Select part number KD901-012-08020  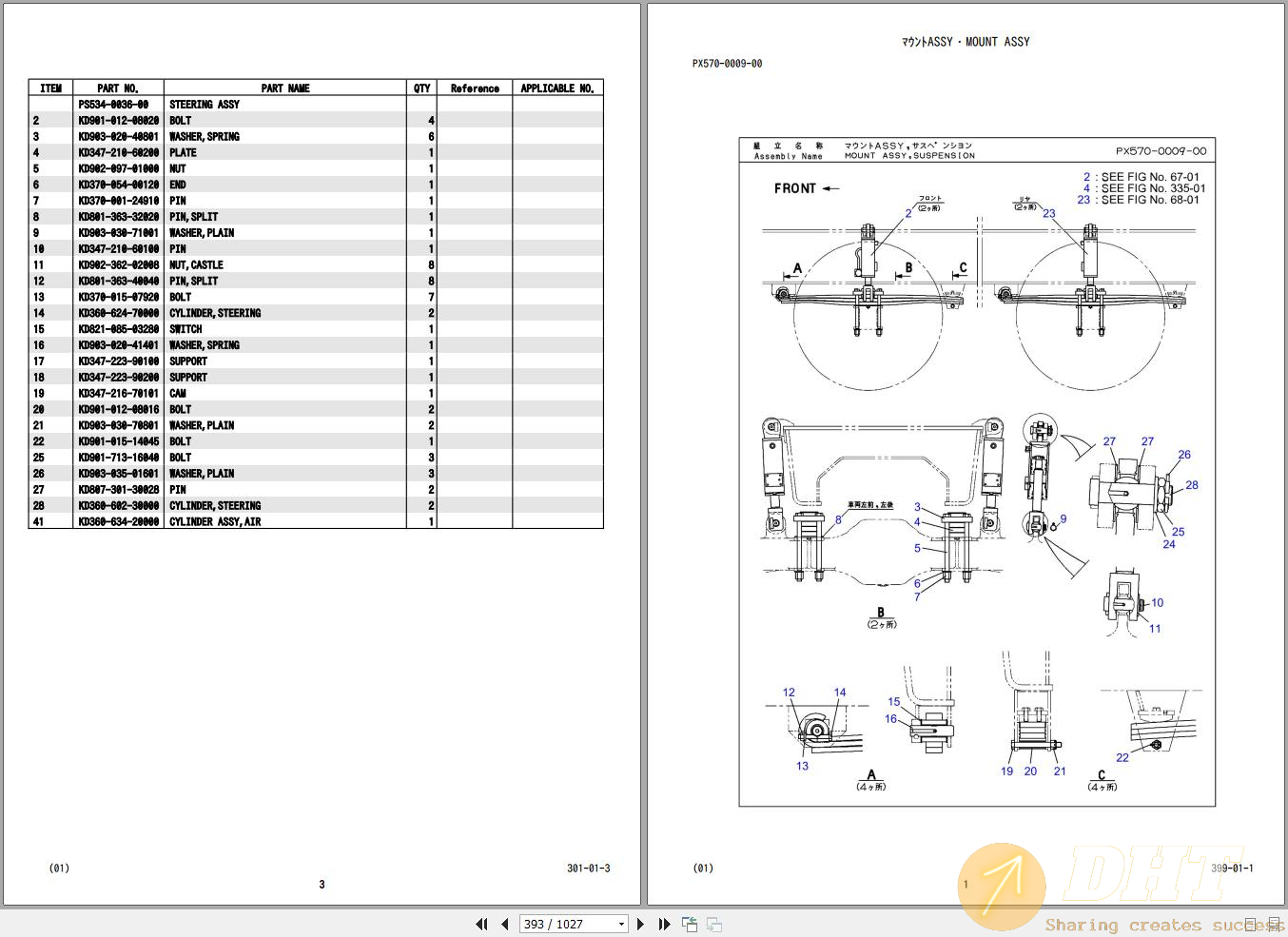[119, 121]
